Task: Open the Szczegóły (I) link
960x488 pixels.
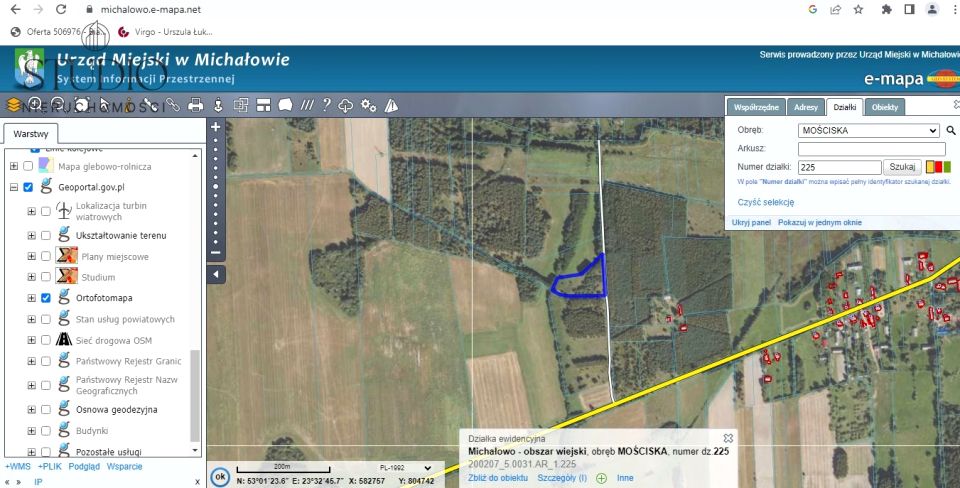Action: [x=562, y=478]
